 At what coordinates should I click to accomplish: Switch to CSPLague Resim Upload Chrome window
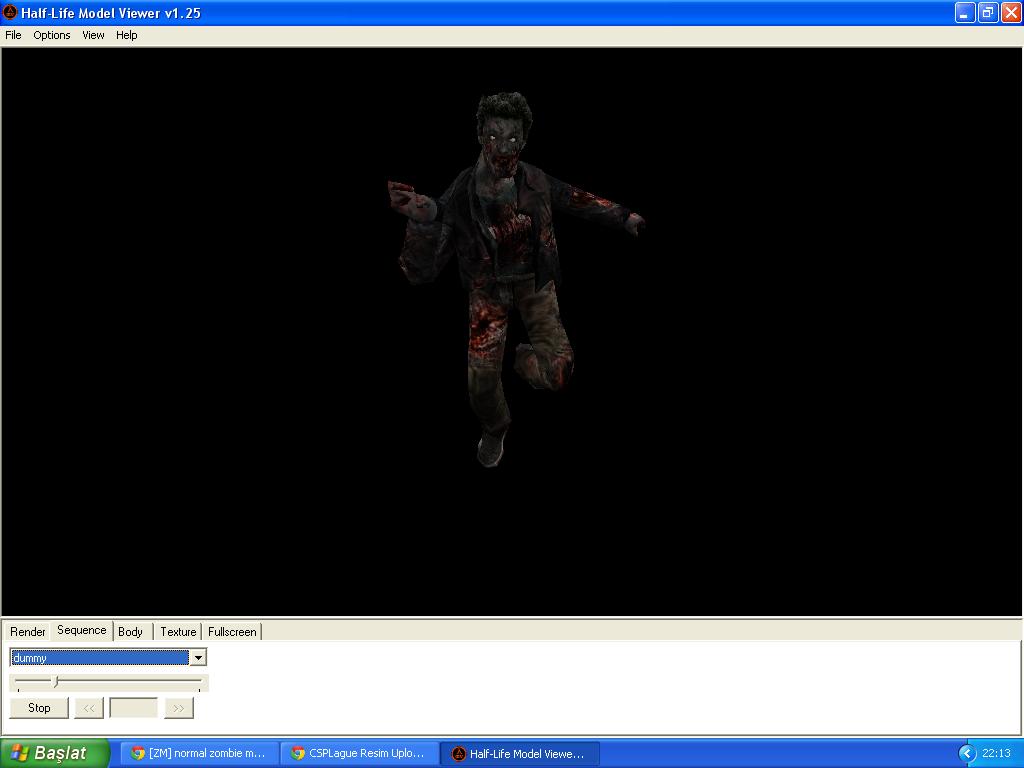click(359, 754)
